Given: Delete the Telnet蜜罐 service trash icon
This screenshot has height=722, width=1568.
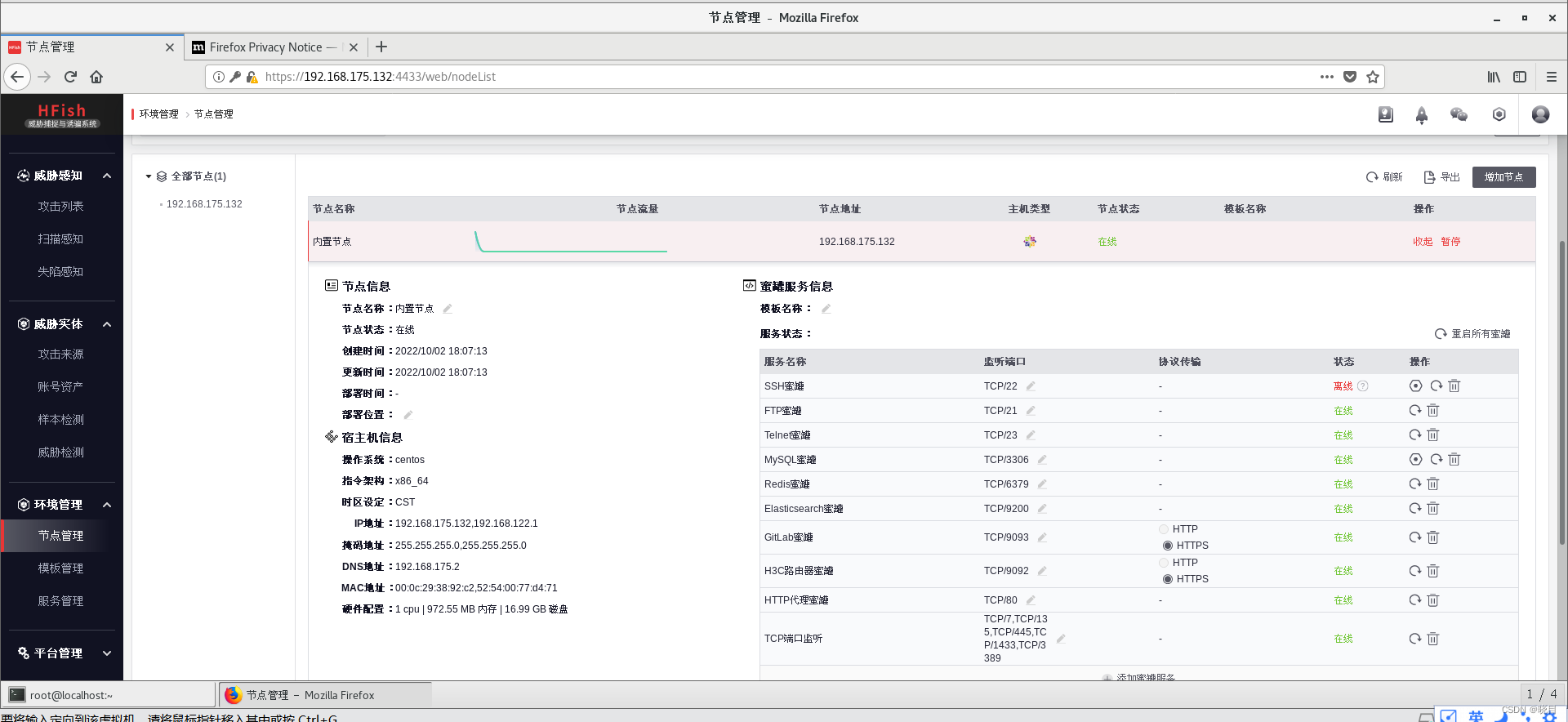Looking at the screenshot, I should coord(1433,435).
